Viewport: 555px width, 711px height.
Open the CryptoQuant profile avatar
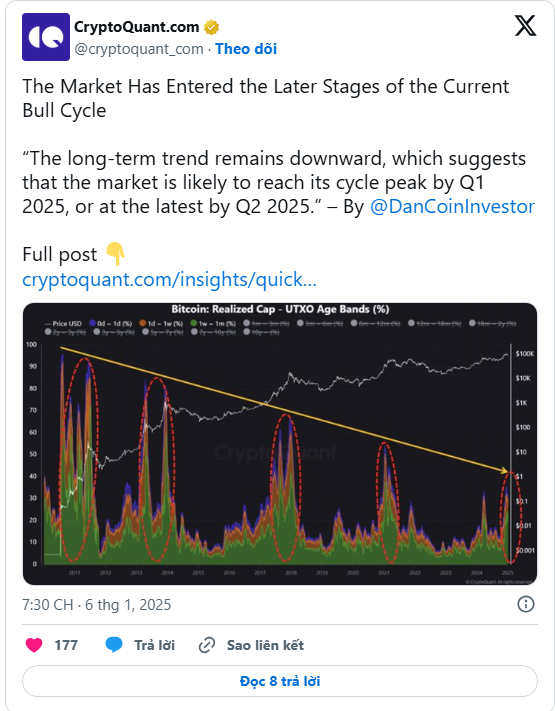tap(46, 37)
